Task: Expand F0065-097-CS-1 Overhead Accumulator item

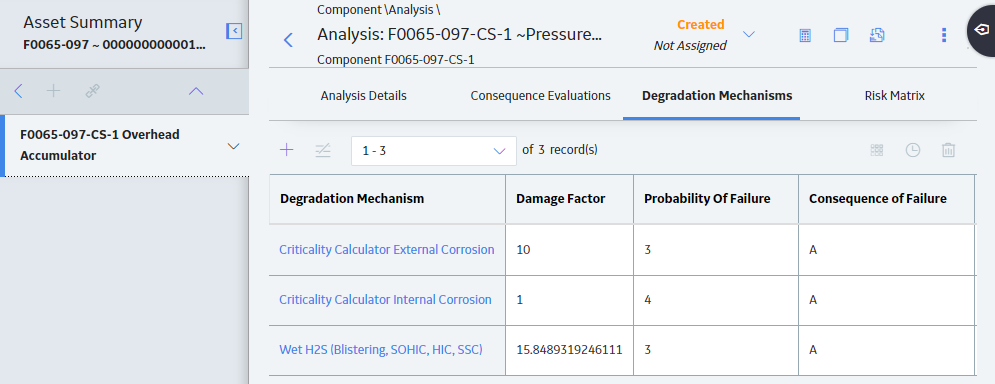Action: pyautogui.click(x=234, y=146)
